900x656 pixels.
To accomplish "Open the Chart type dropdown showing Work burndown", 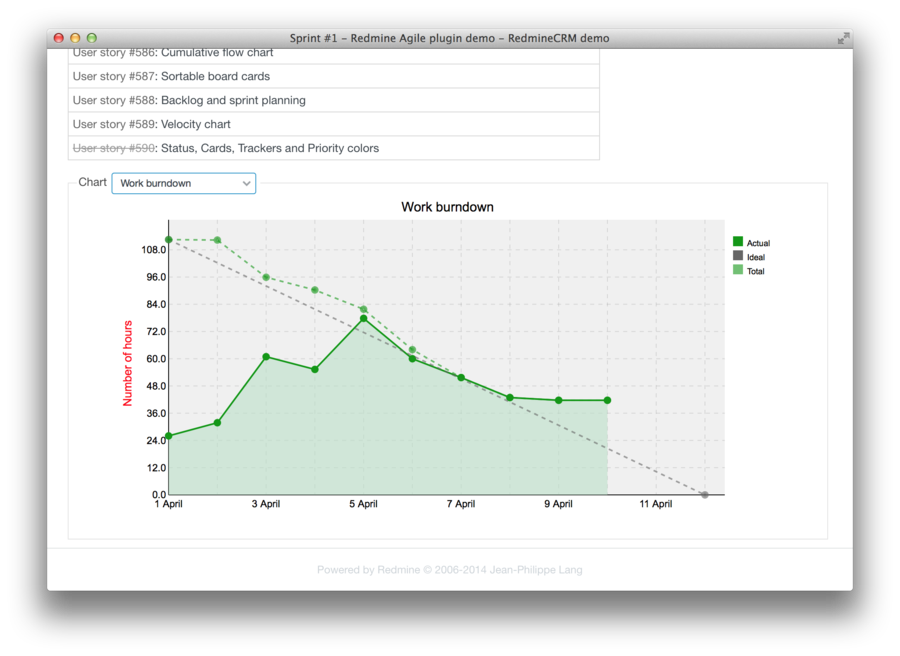I will pyautogui.click(x=184, y=183).
